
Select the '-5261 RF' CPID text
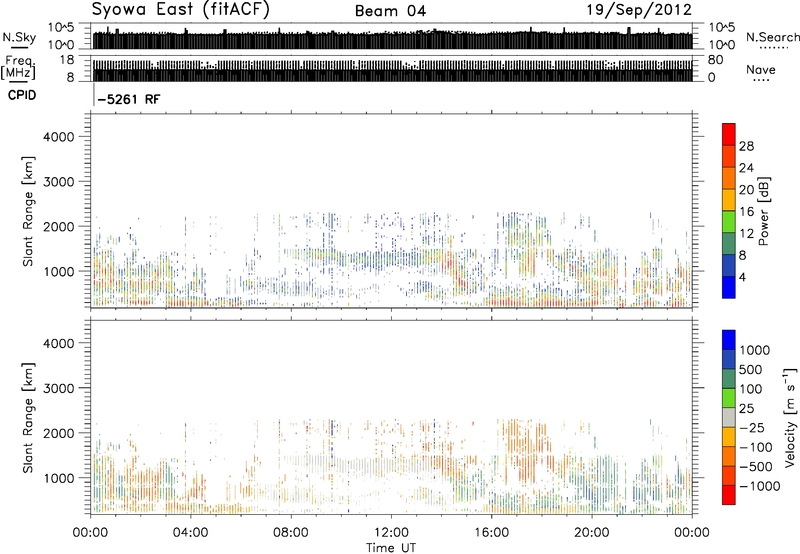[x=129, y=99]
